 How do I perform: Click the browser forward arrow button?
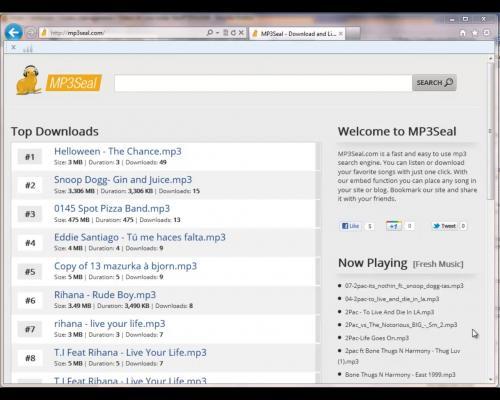coord(31,33)
